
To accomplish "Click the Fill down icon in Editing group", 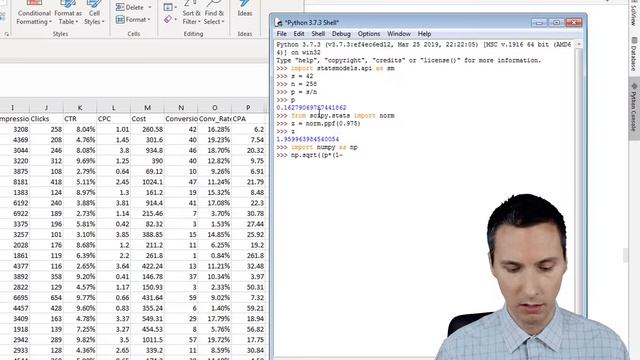I will [x=168, y=7].
